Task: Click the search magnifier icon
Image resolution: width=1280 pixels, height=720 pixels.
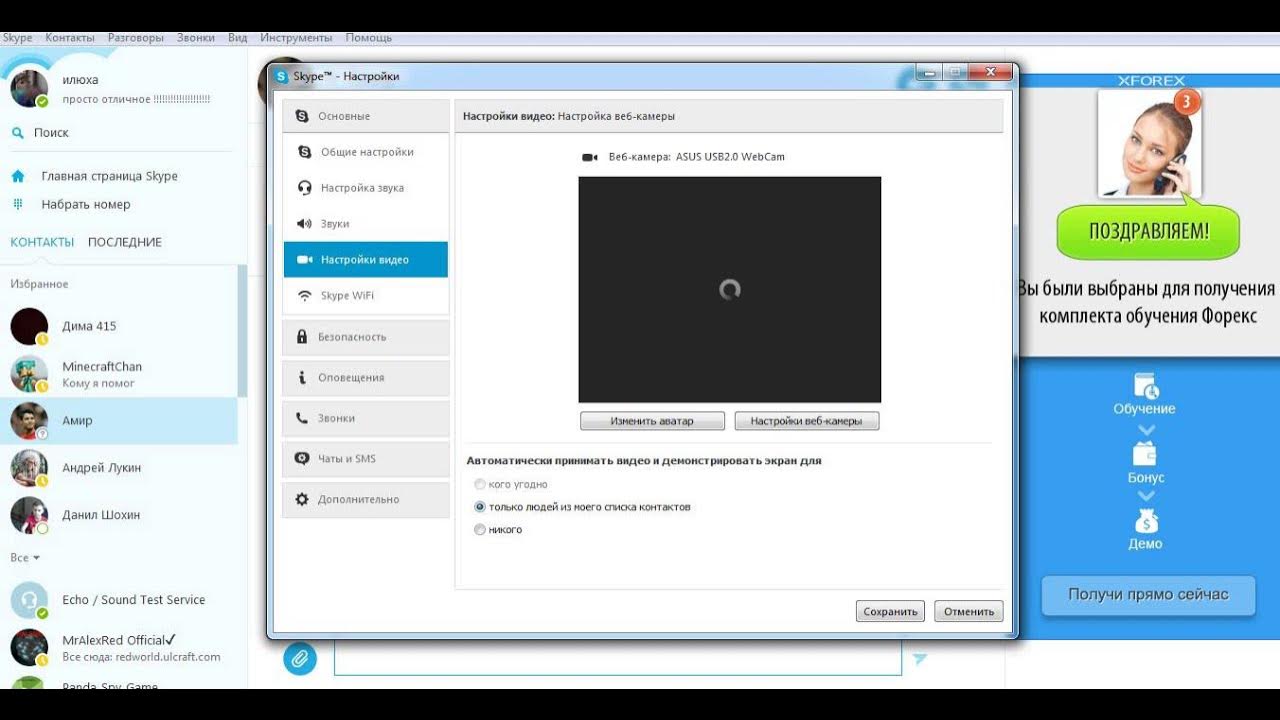Action: click(x=17, y=132)
